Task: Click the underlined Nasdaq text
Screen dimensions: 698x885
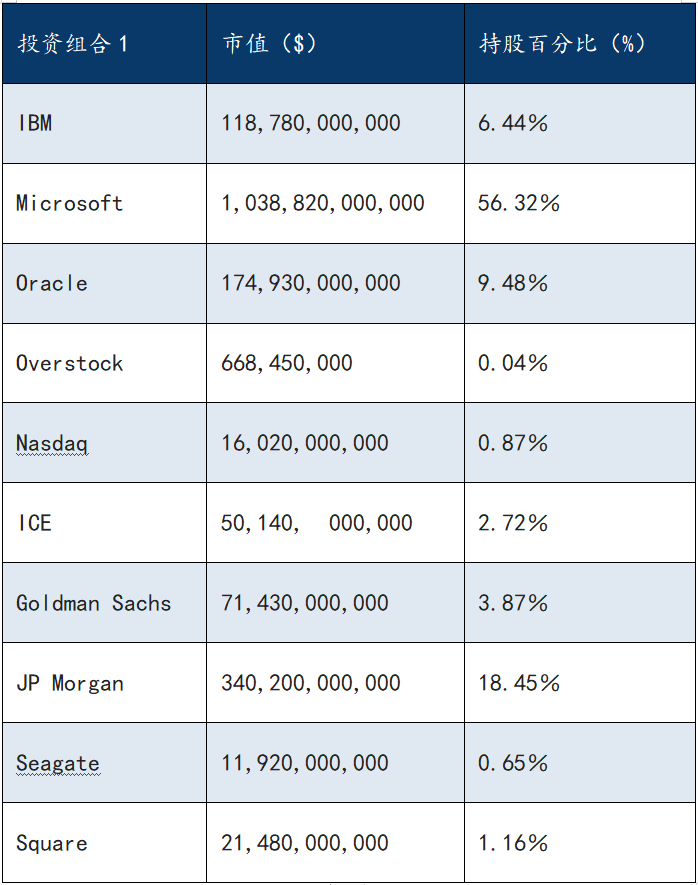Action: click(x=52, y=444)
